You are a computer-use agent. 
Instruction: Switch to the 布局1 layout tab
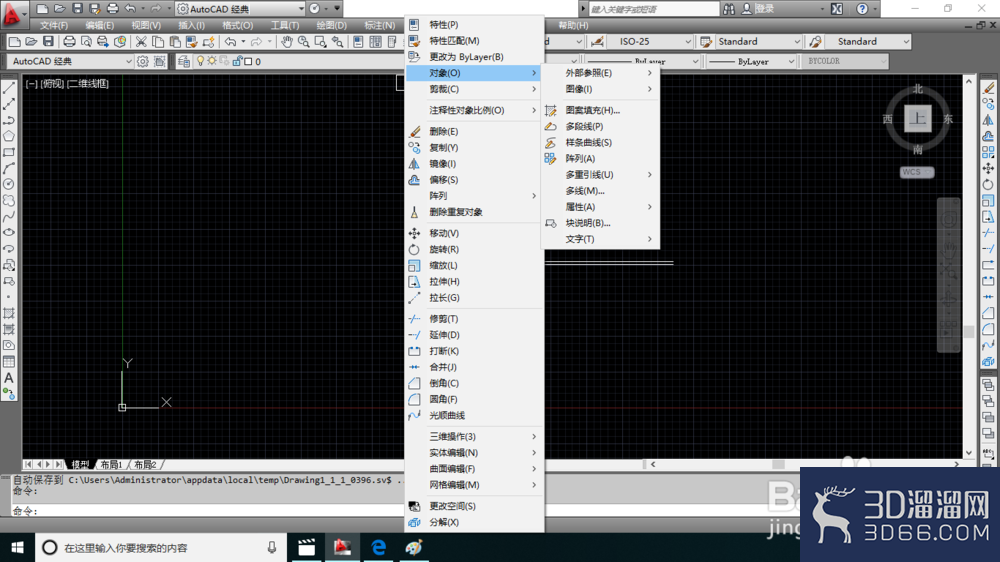coord(111,464)
